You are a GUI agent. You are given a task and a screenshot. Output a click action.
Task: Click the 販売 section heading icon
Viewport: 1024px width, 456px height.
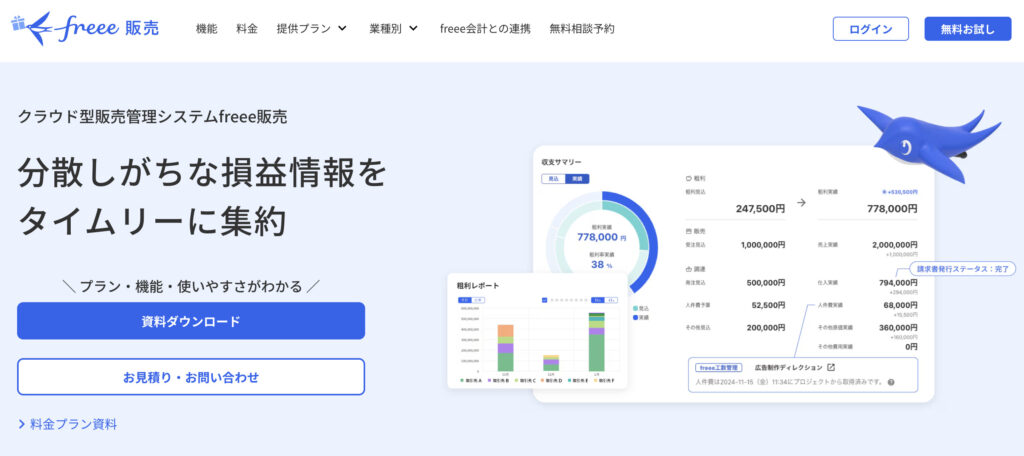(688, 231)
